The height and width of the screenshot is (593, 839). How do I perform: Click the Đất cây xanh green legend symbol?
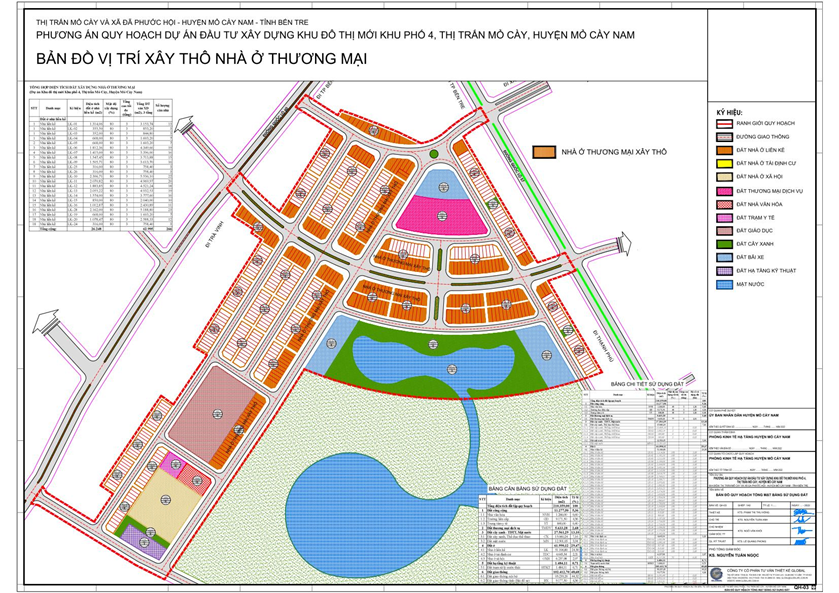click(723, 243)
